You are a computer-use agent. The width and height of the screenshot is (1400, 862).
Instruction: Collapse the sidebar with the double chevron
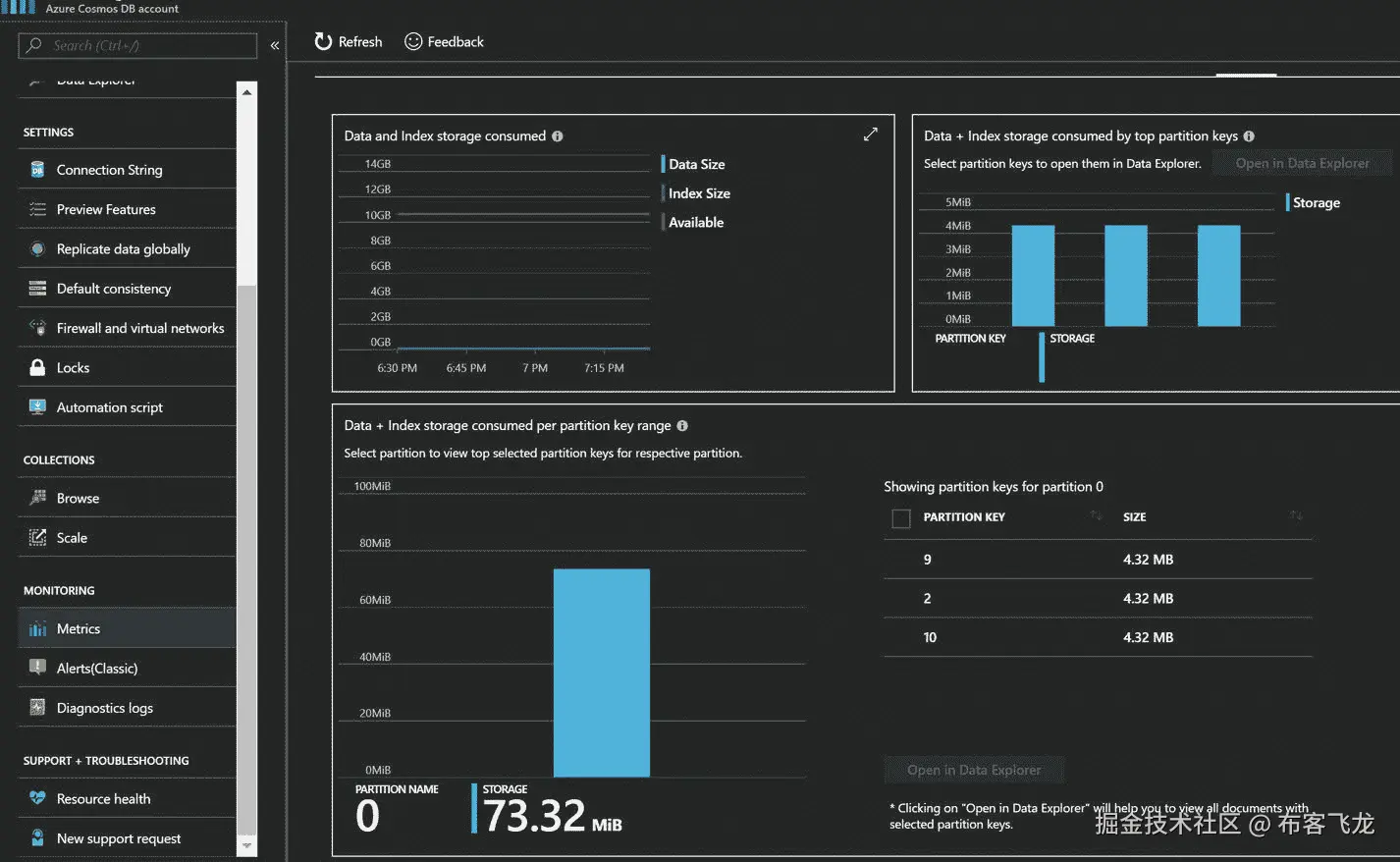coord(275,45)
